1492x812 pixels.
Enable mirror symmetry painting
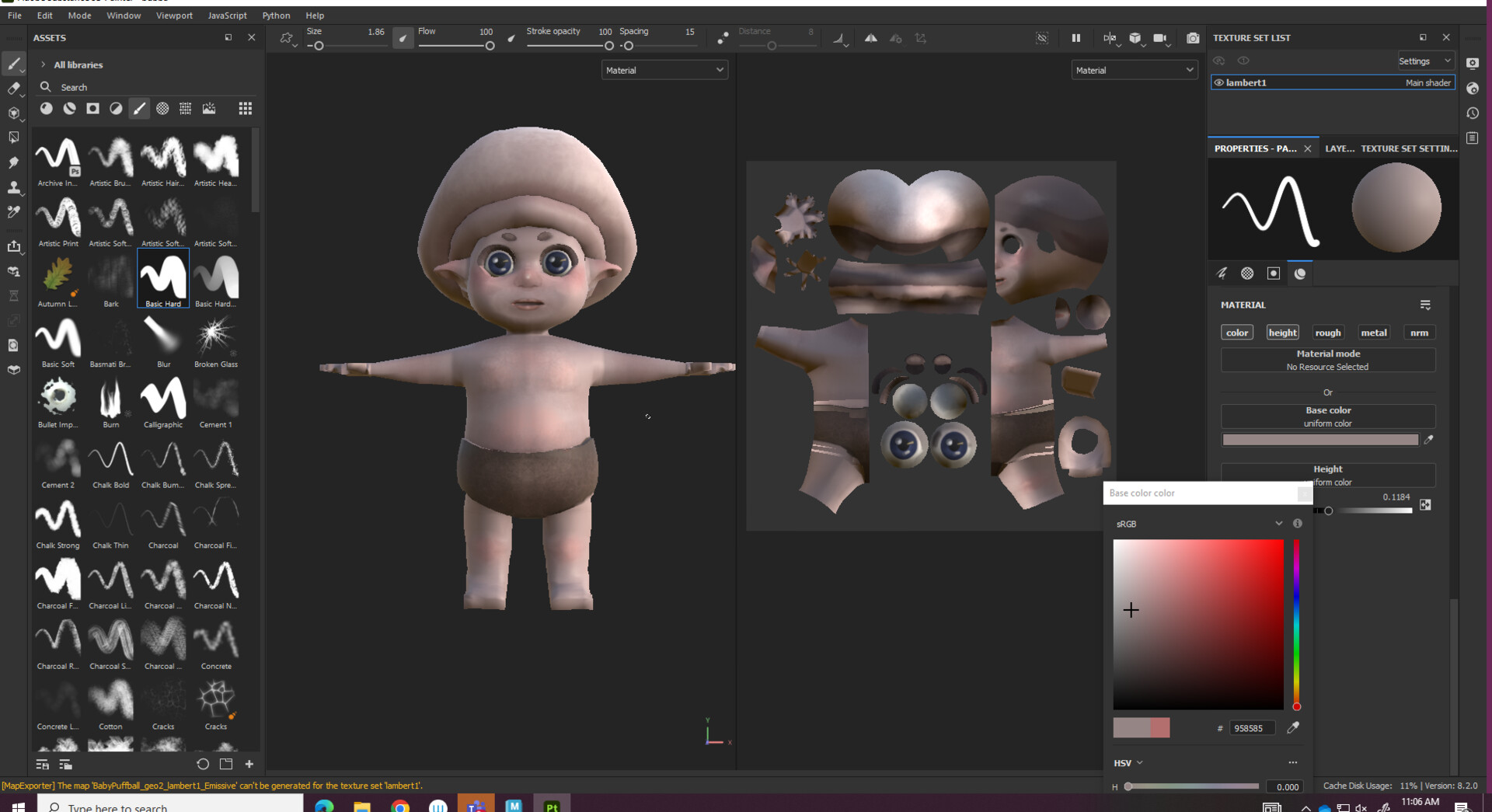[x=871, y=38]
